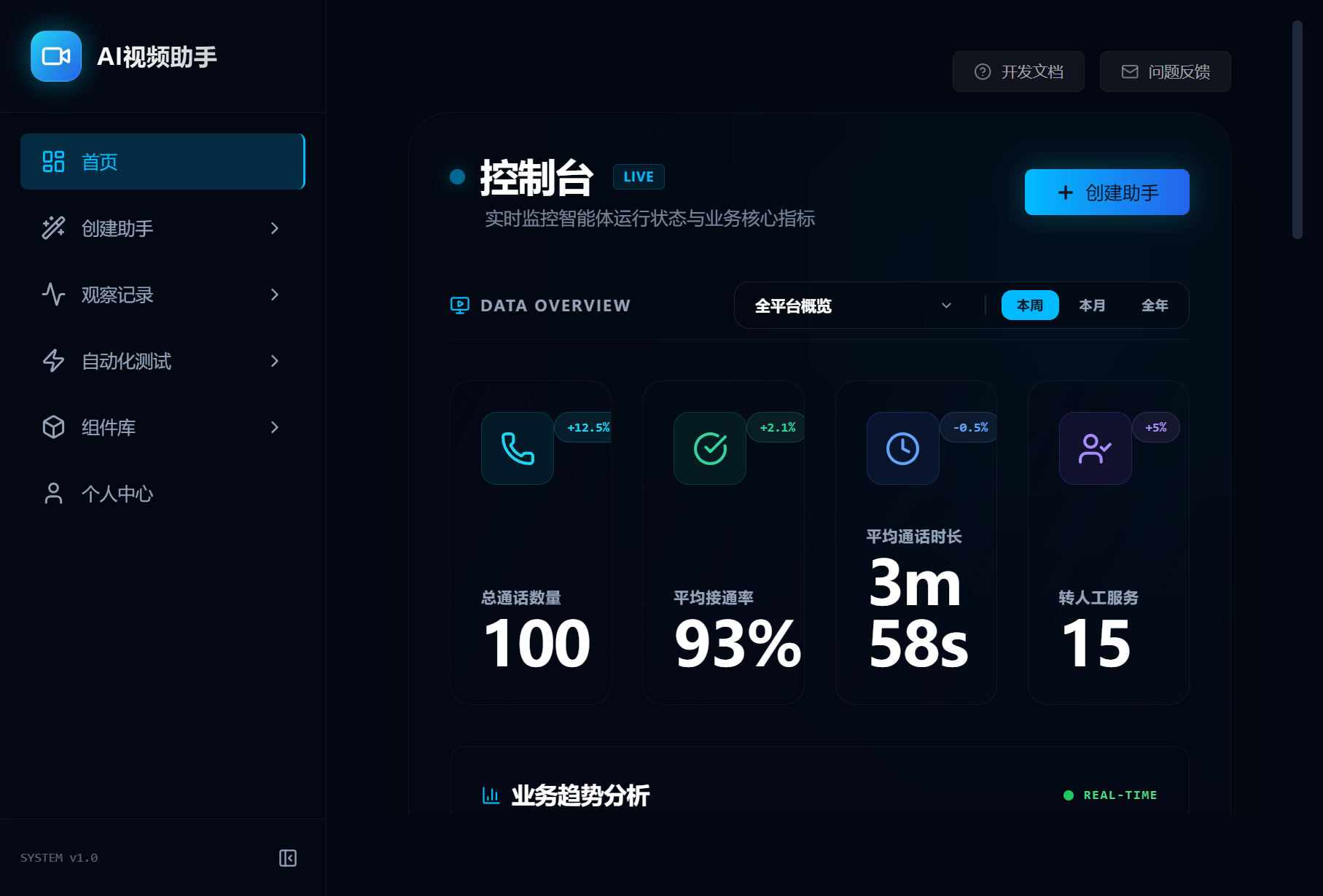Screen dimensions: 1323x896
Task: Expand the 观察记录 sidebar chevron
Action: 275,295
